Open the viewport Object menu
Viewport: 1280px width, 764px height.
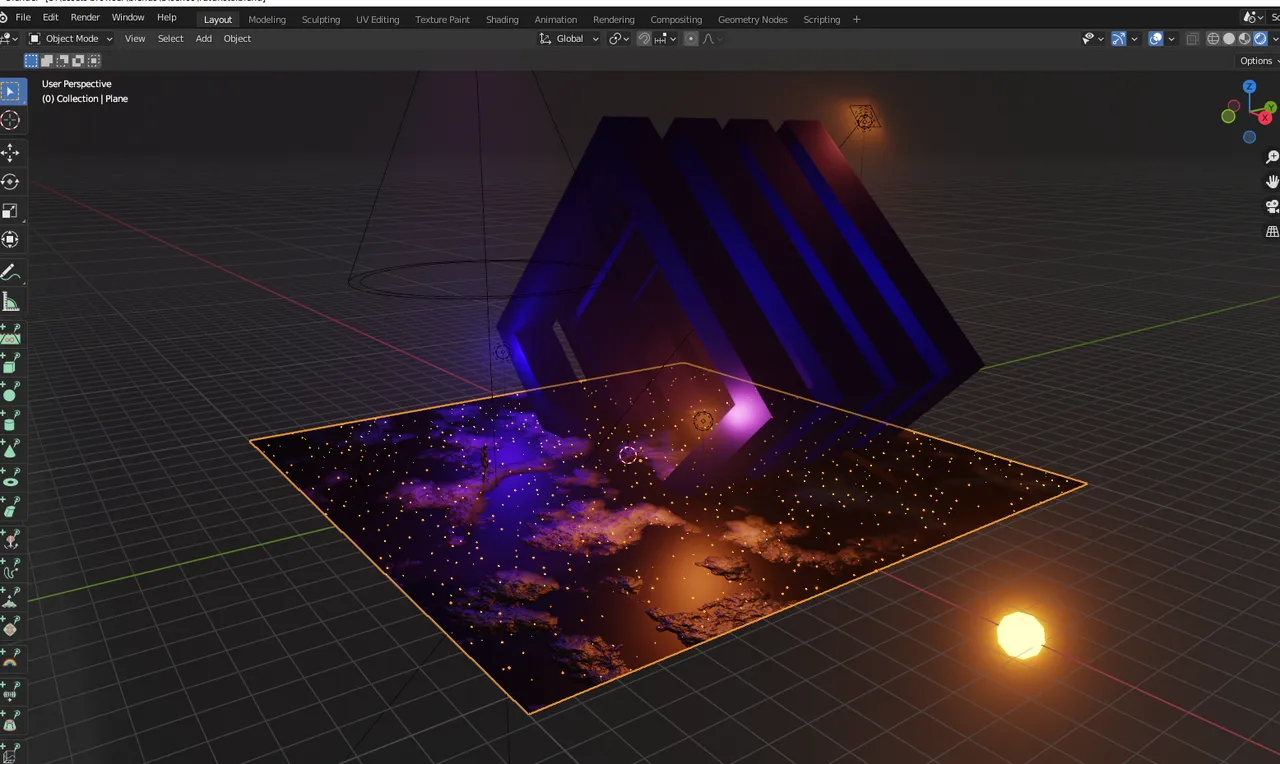click(237, 39)
